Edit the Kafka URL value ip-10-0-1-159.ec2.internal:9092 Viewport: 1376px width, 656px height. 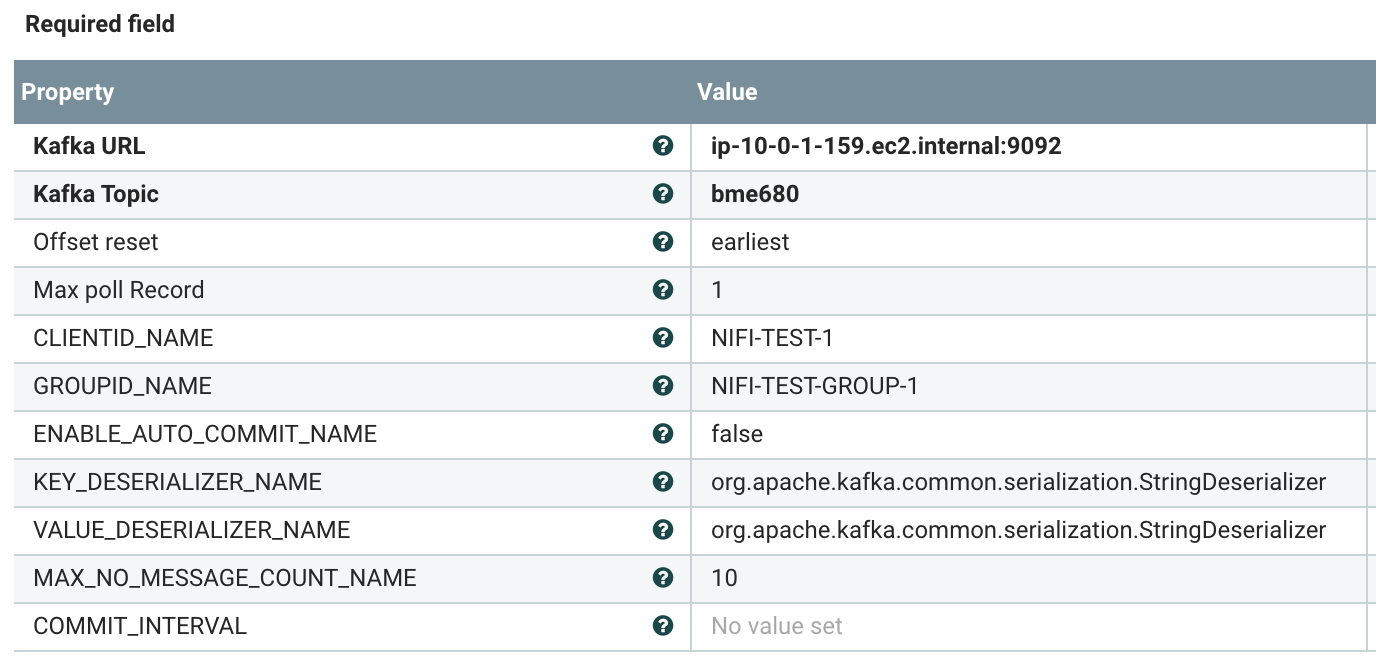pyautogui.click(x=886, y=146)
